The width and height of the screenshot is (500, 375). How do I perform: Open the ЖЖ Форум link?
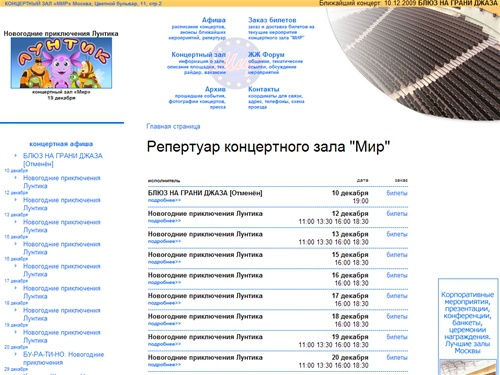[266, 54]
